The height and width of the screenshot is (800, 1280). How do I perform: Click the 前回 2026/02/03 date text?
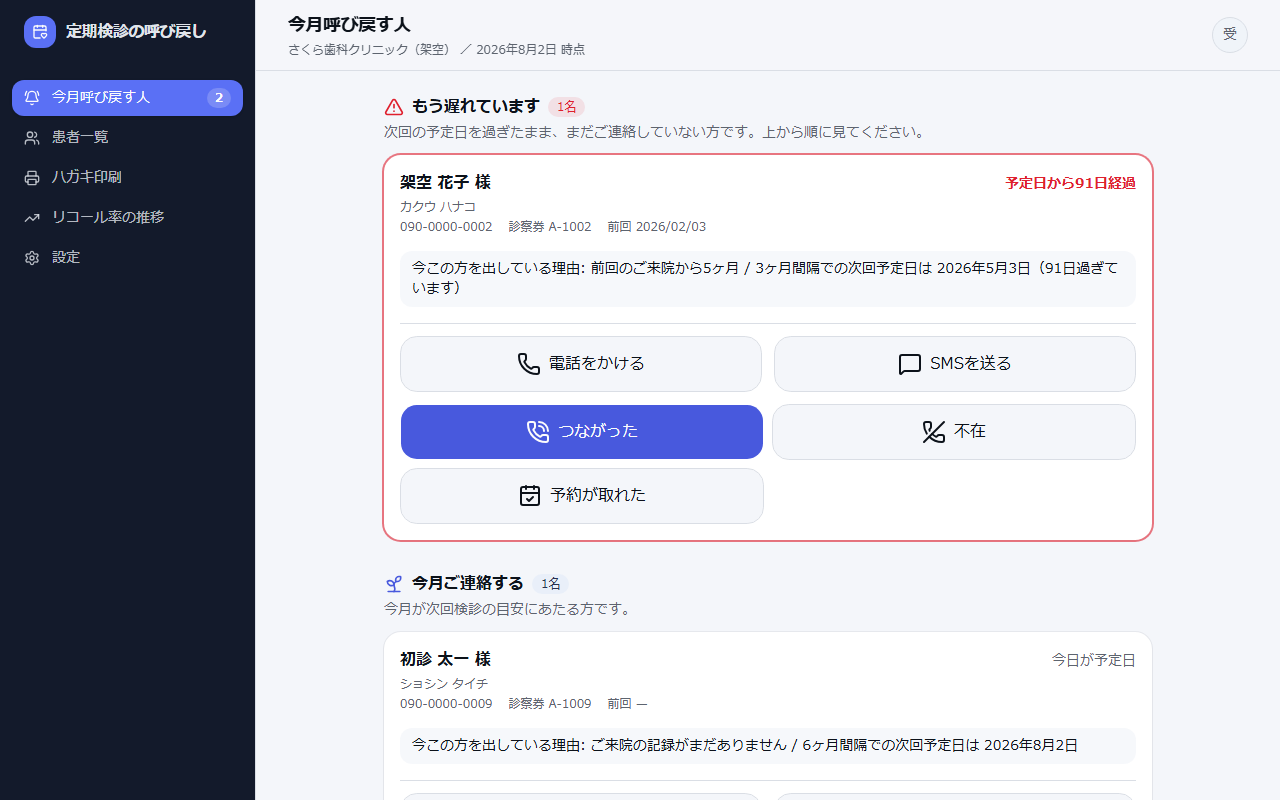tap(657, 227)
